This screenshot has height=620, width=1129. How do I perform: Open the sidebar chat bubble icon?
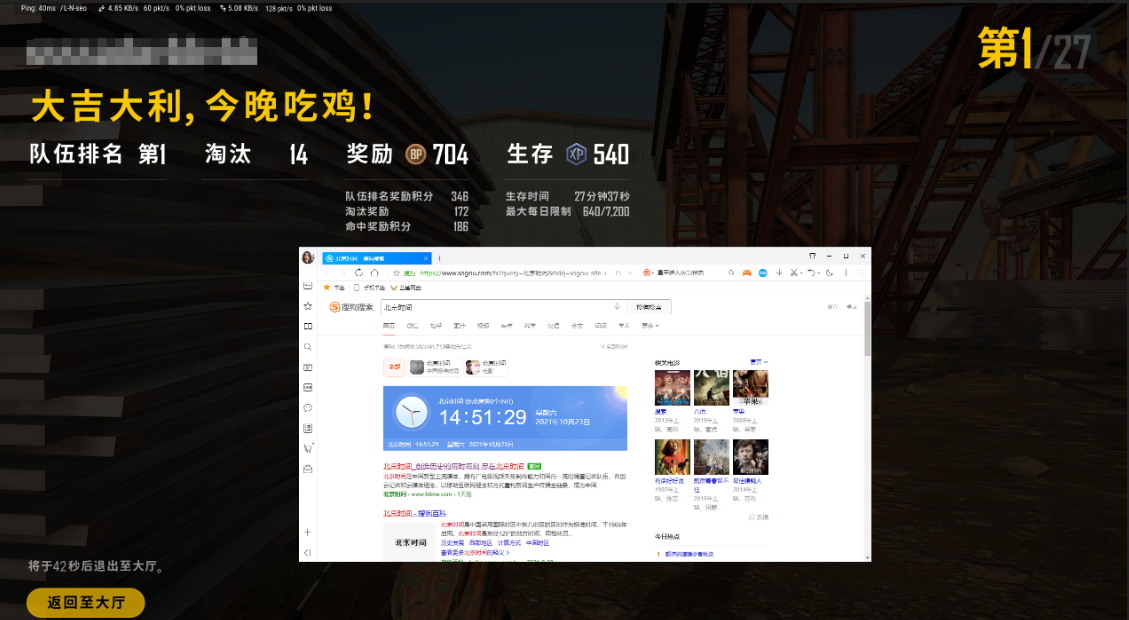[307, 408]
